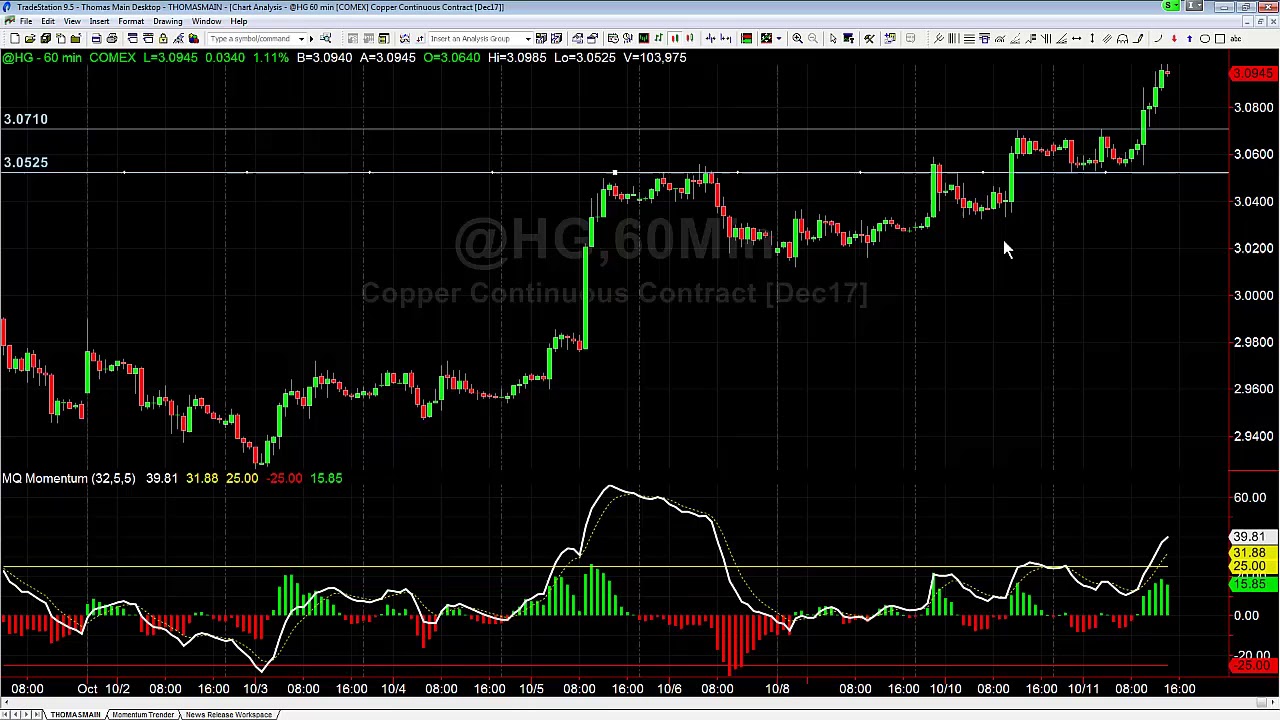
Task: Select the horizontal double-arrow drawing tool
Action: click(x=1076, y=38)
